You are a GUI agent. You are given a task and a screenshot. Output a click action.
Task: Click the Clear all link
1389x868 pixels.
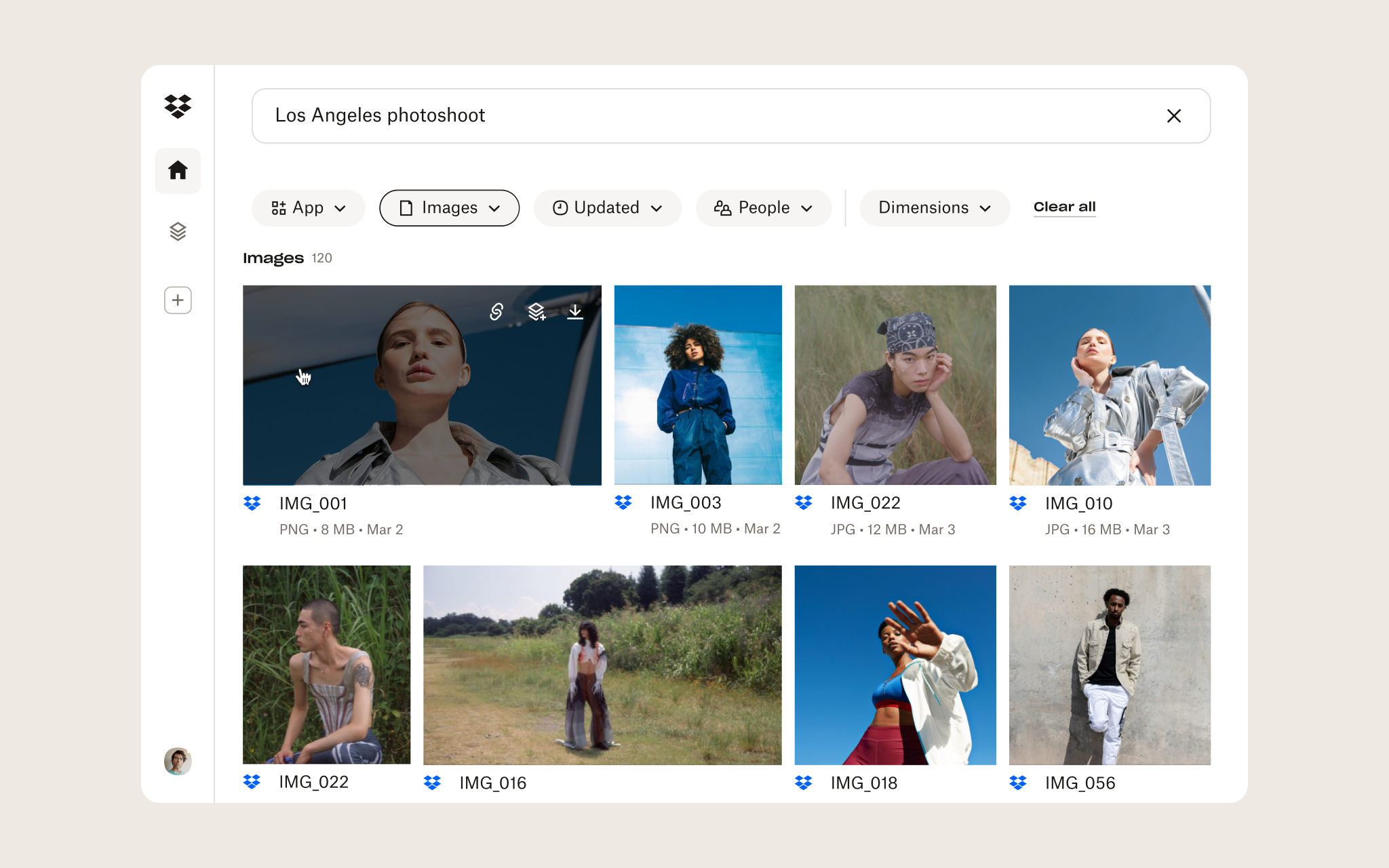click(x=1064, y=207)
